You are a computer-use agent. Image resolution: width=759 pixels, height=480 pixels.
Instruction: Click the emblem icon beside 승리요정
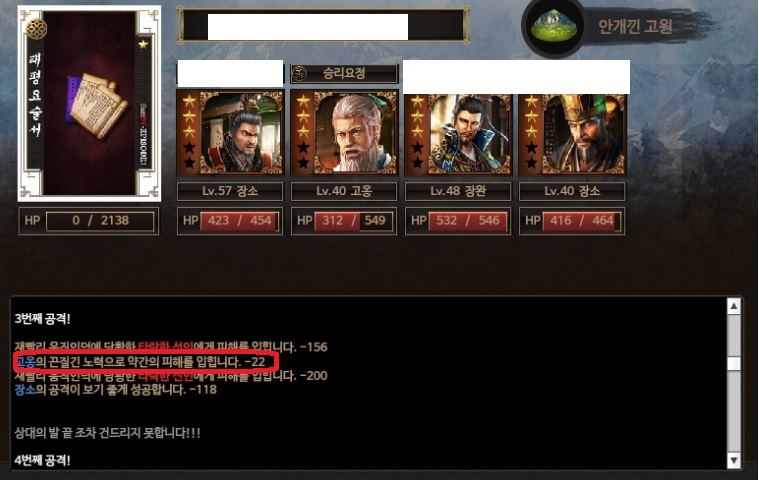300,74
